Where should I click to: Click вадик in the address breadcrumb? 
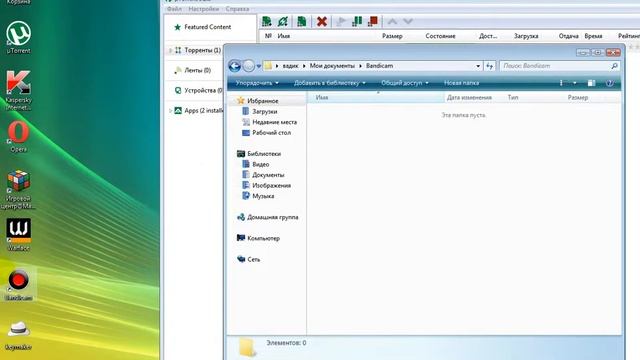click(x=290, y=66)
